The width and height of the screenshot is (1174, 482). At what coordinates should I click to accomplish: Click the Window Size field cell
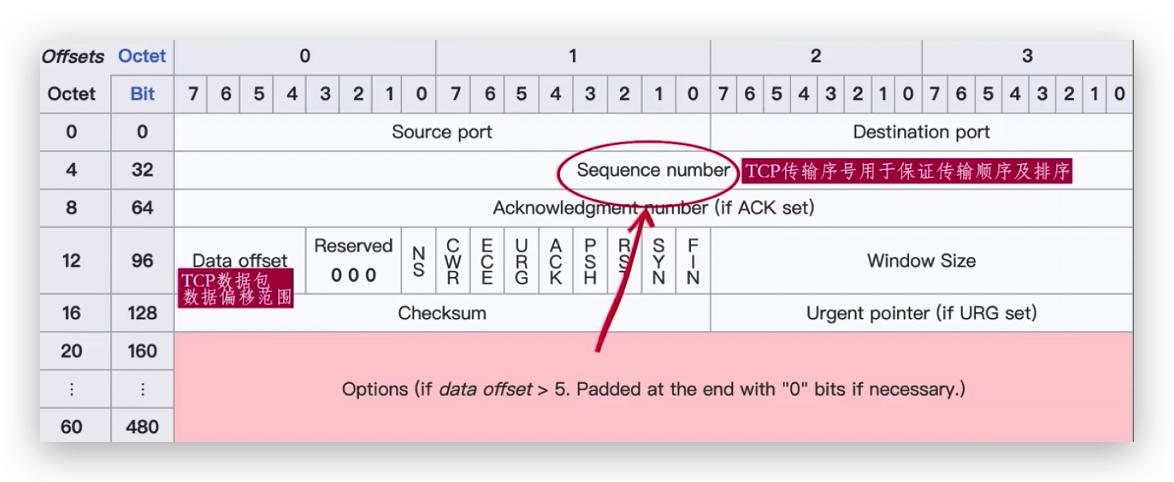[921, 261]
